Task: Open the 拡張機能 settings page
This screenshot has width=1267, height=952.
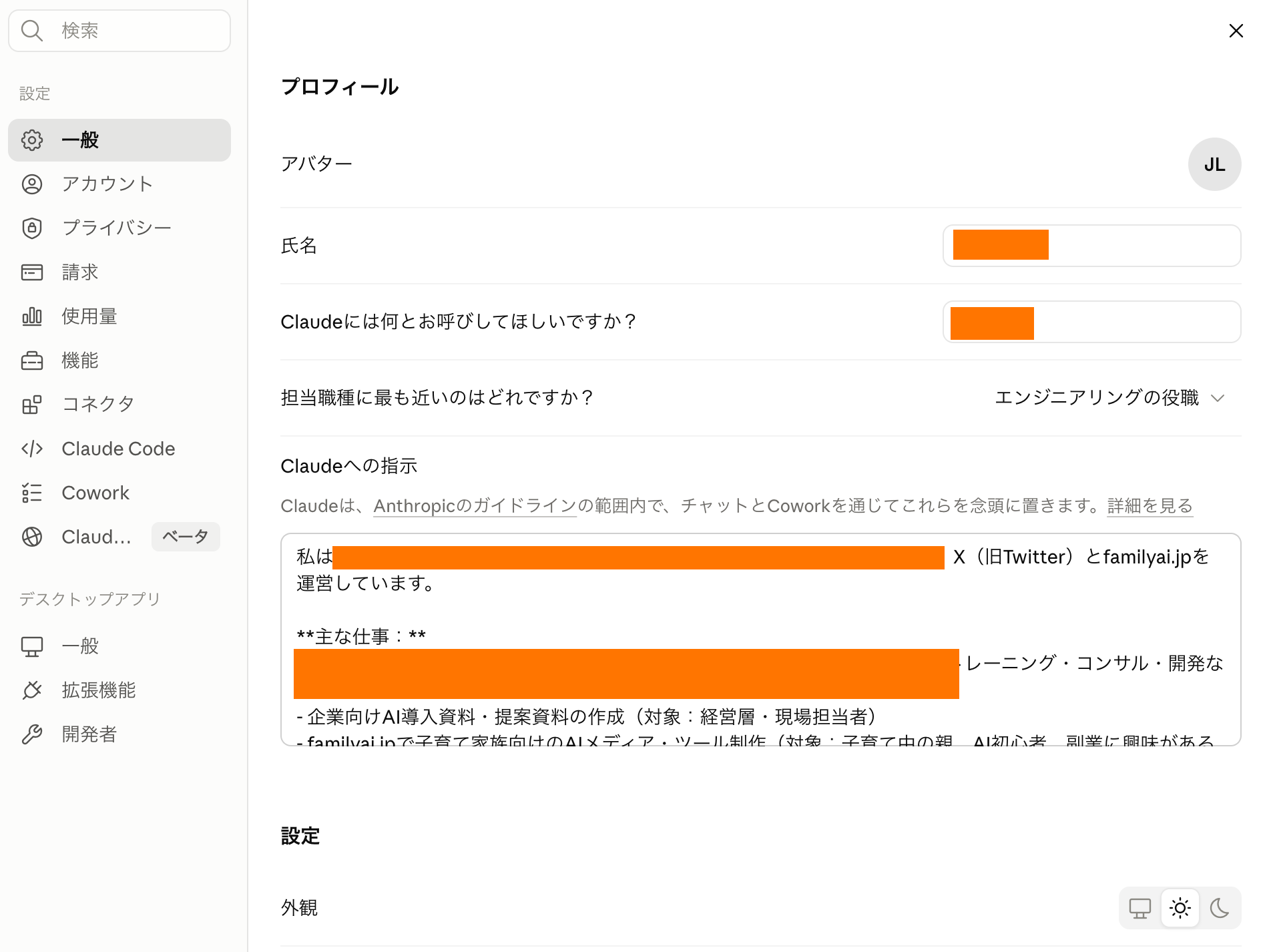Action: (119, 690)
